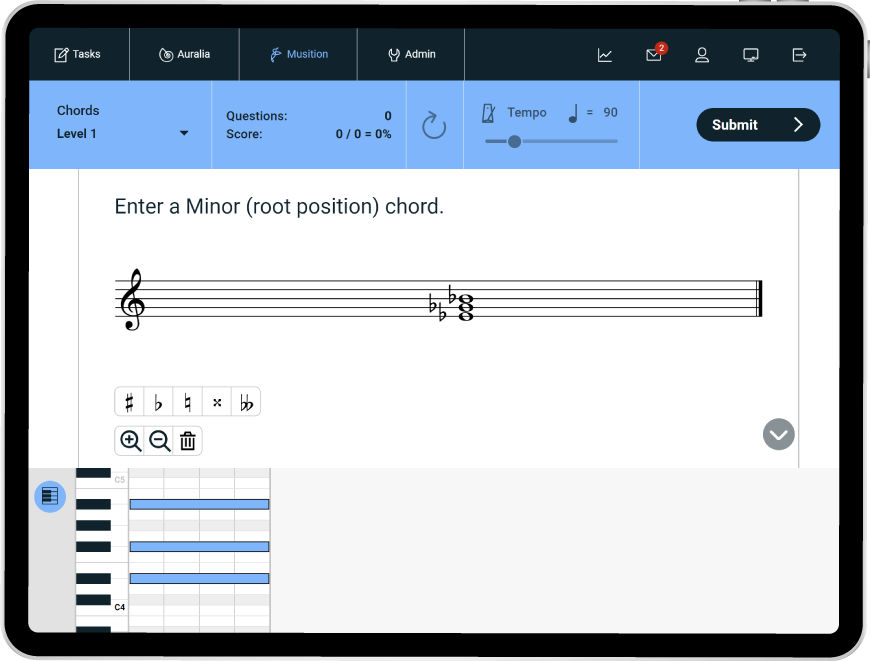871x661 pixels.
Task: Switch to the Auralia tab
Action: coord(184,55)
